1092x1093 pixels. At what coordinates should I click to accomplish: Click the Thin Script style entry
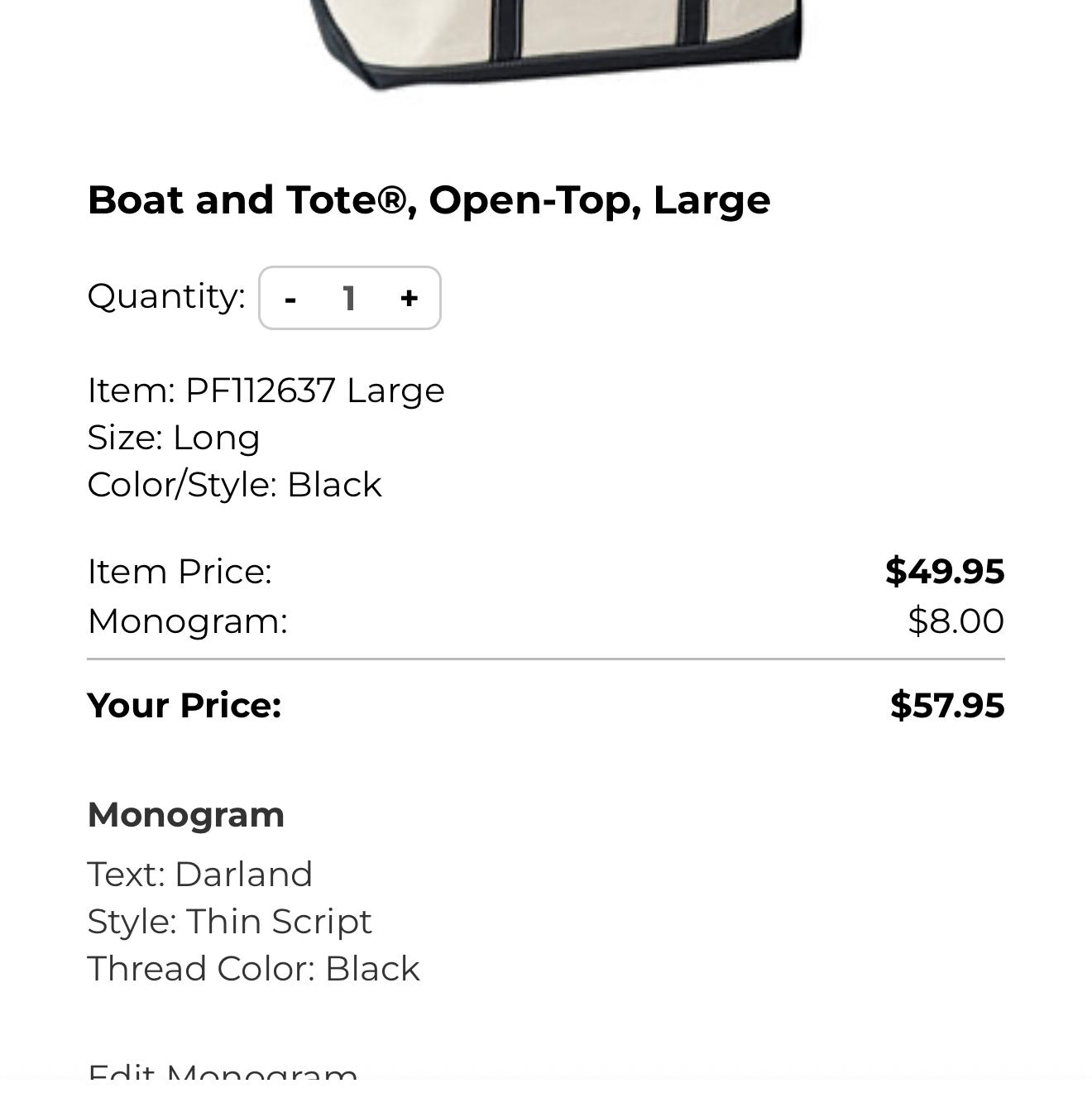click(229, 920)
